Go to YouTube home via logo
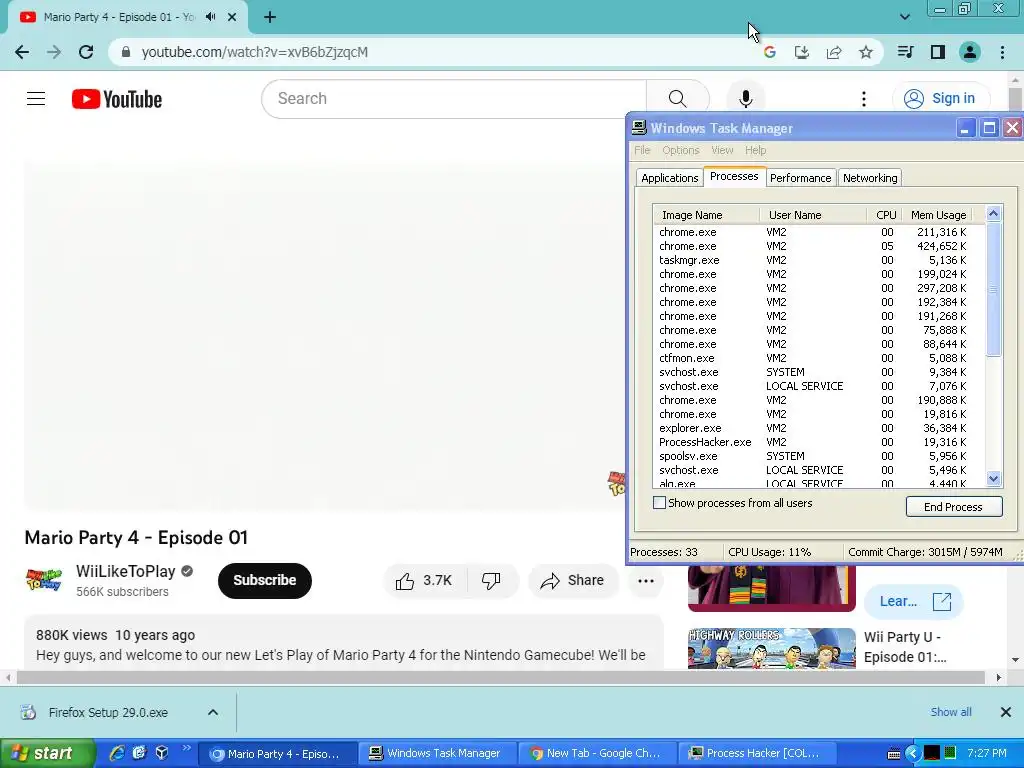The image size is (1024, 768). tap(117, 99)
